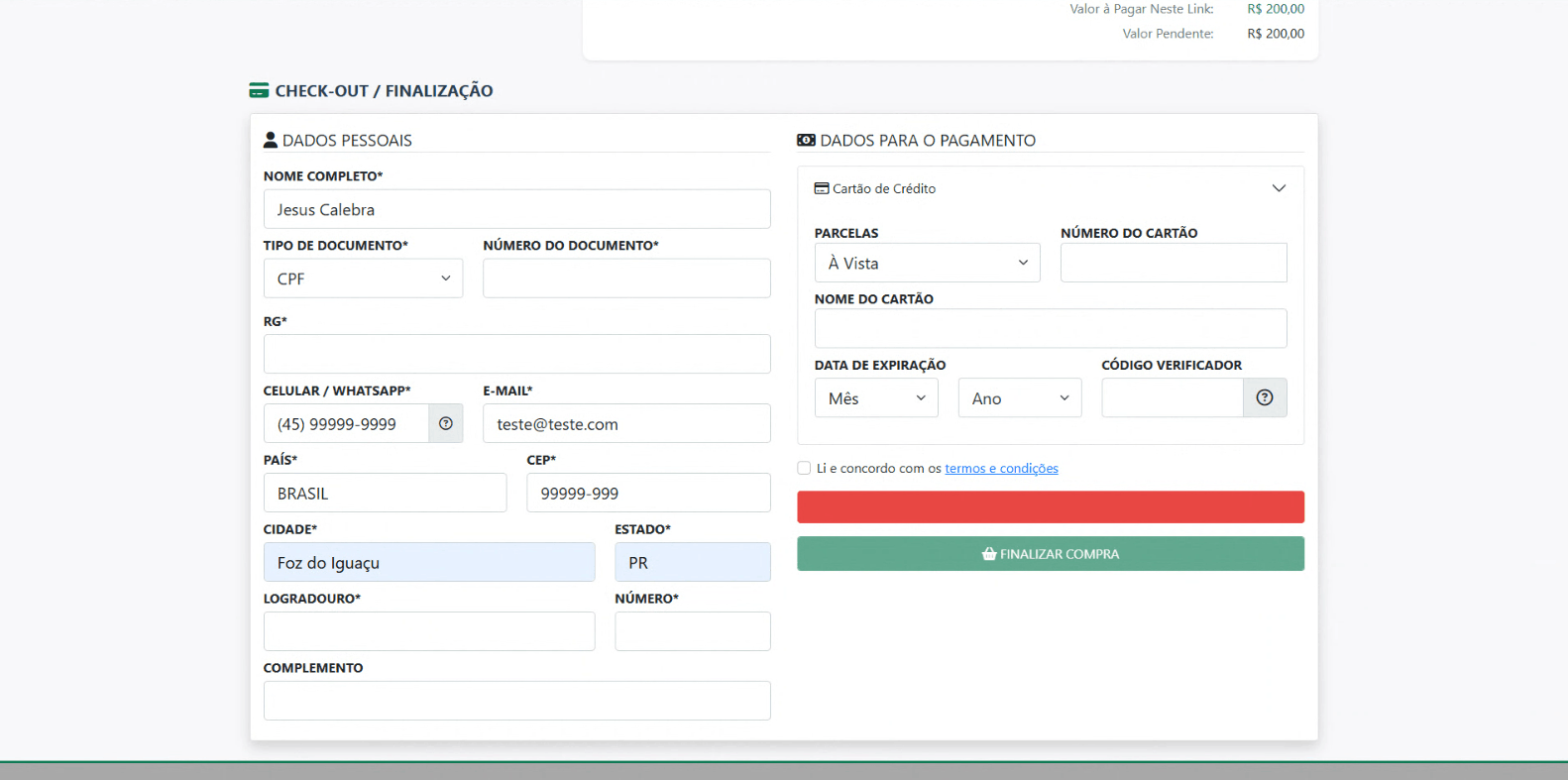Click the red alert bar above Finalizar Compra
Viewport: 1568px width, 780px height.
tap(1051, 507)
